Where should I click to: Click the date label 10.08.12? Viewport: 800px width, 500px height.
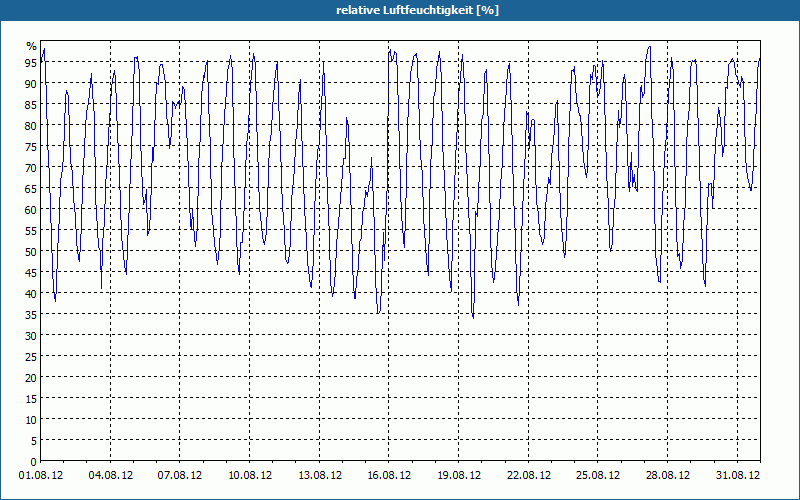click(249, 475)
